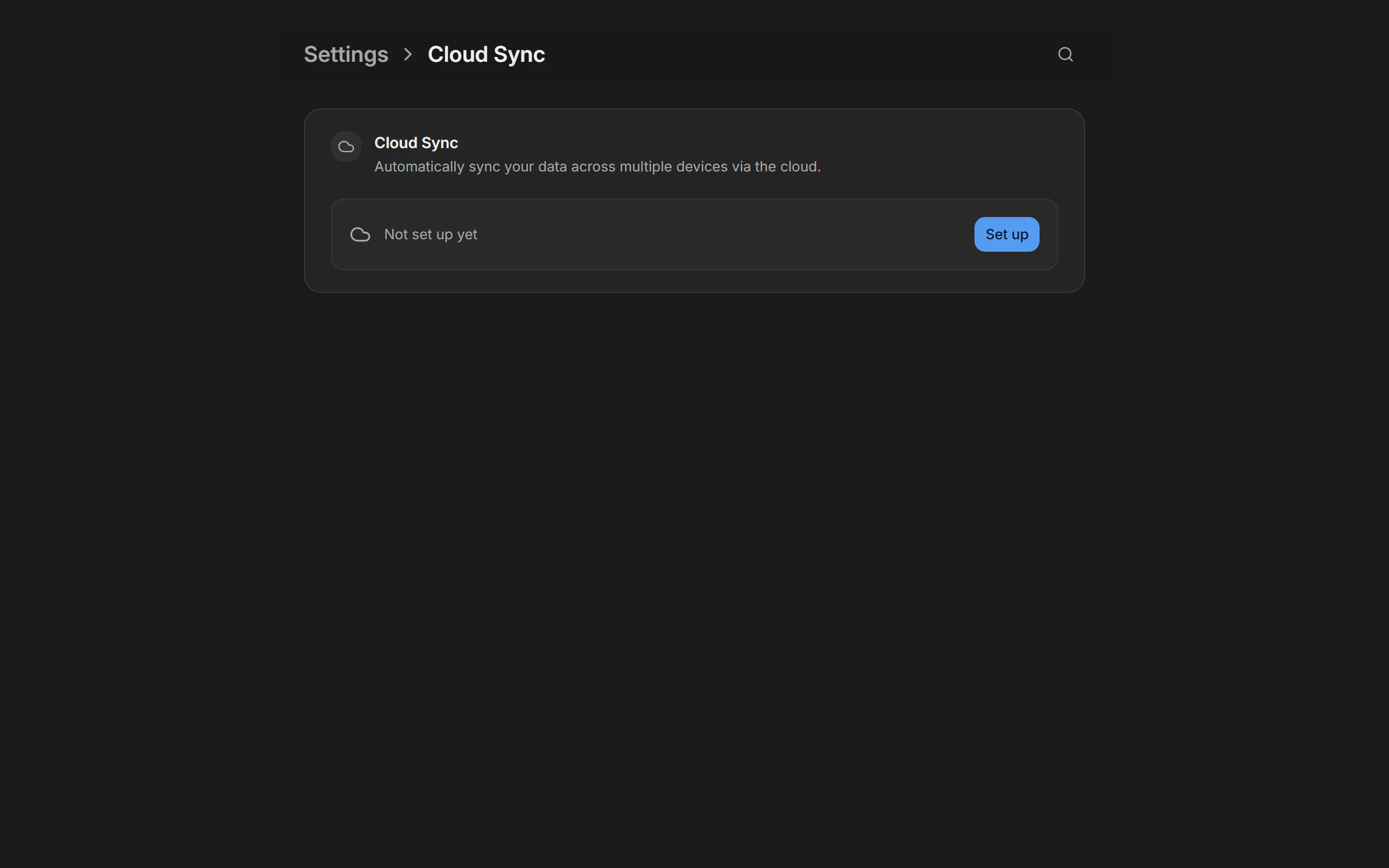Click the cloud icon next to Not set up yet
This screenshot has width=1389, height=868.
[360, 234]
